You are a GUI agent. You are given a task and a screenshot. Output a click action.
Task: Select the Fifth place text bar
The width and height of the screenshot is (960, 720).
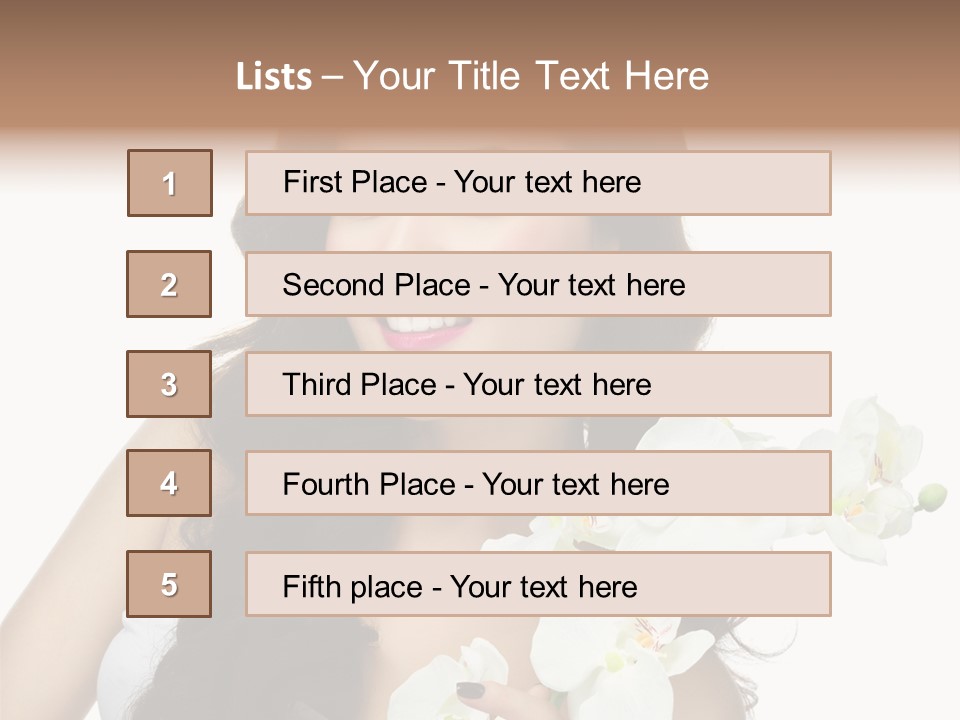click(x=538, y=584)
